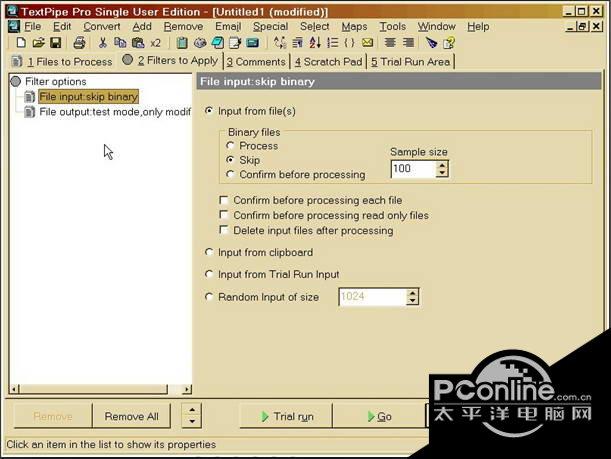Image resolution: width=611 pixels, height=459 pixels.
Task: Click the Cut scissors icon
Action: [102, 42]
